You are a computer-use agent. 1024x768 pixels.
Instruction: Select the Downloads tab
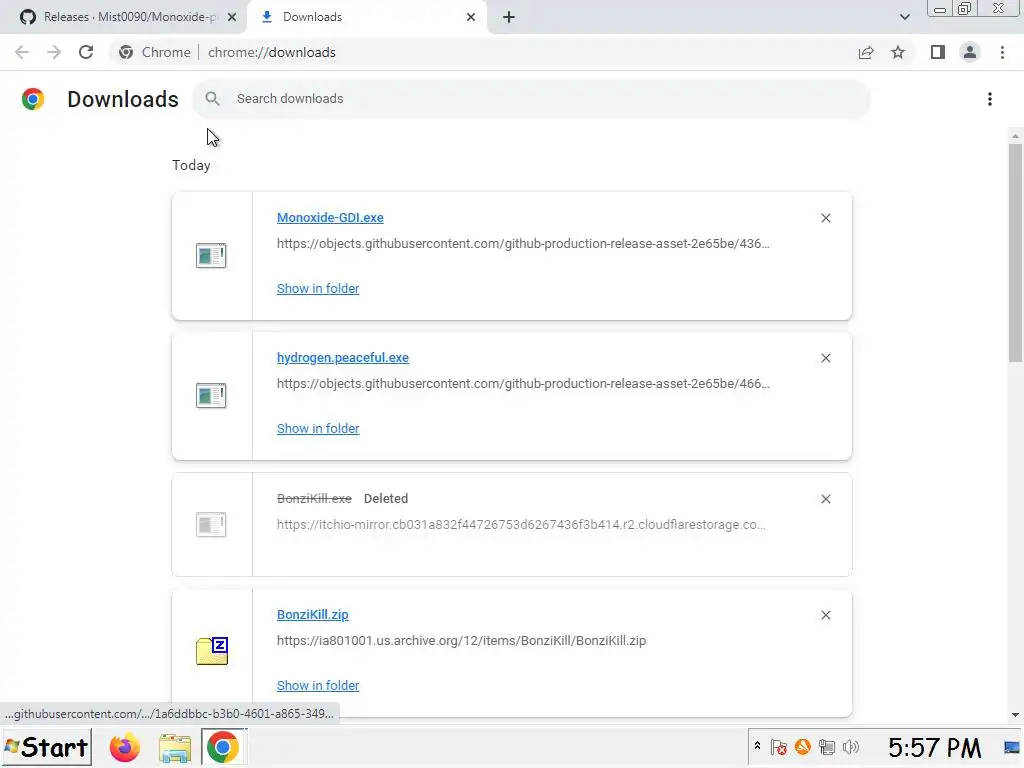click(x=366, y=17)
